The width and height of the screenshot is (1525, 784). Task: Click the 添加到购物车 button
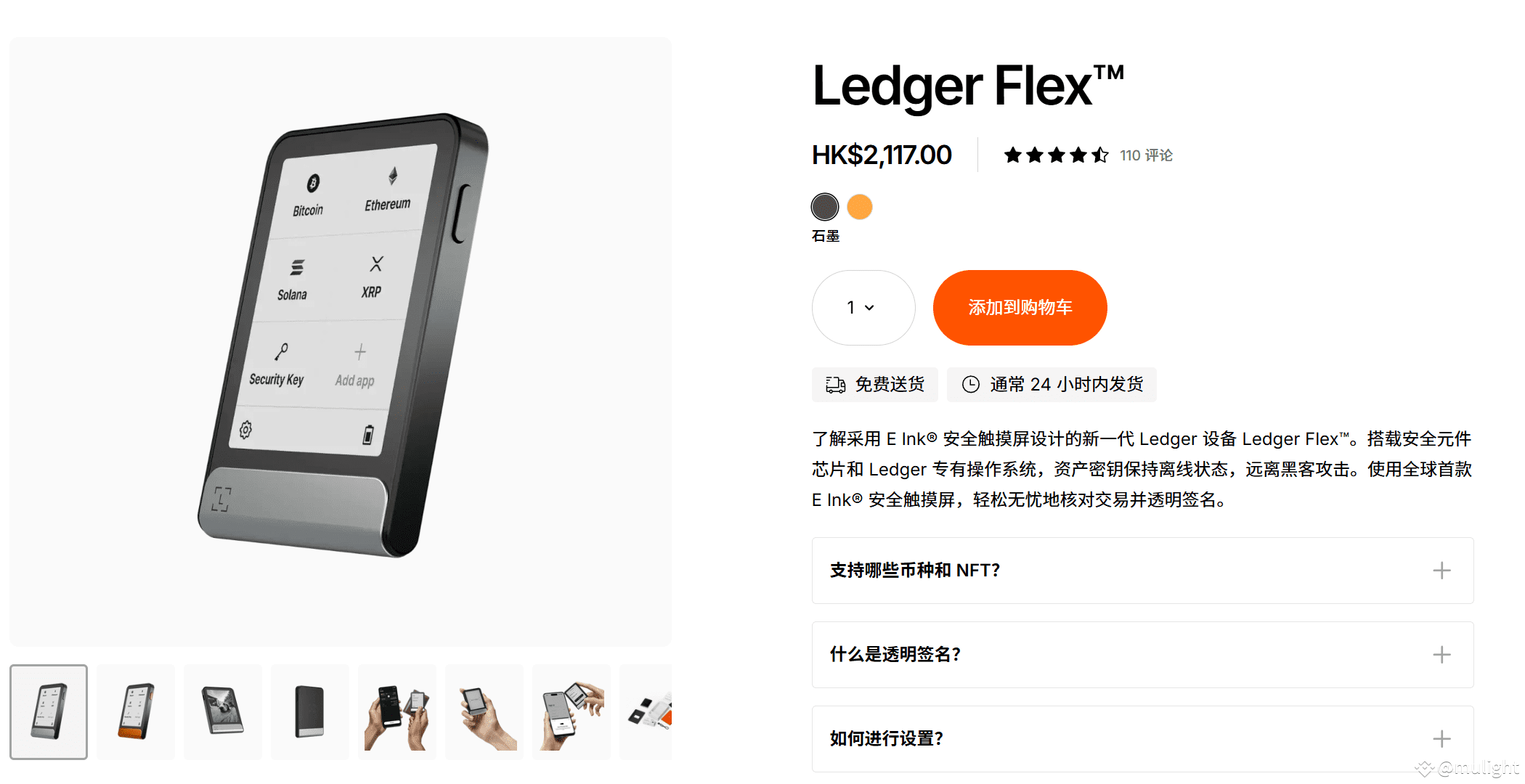[1020, 308]
